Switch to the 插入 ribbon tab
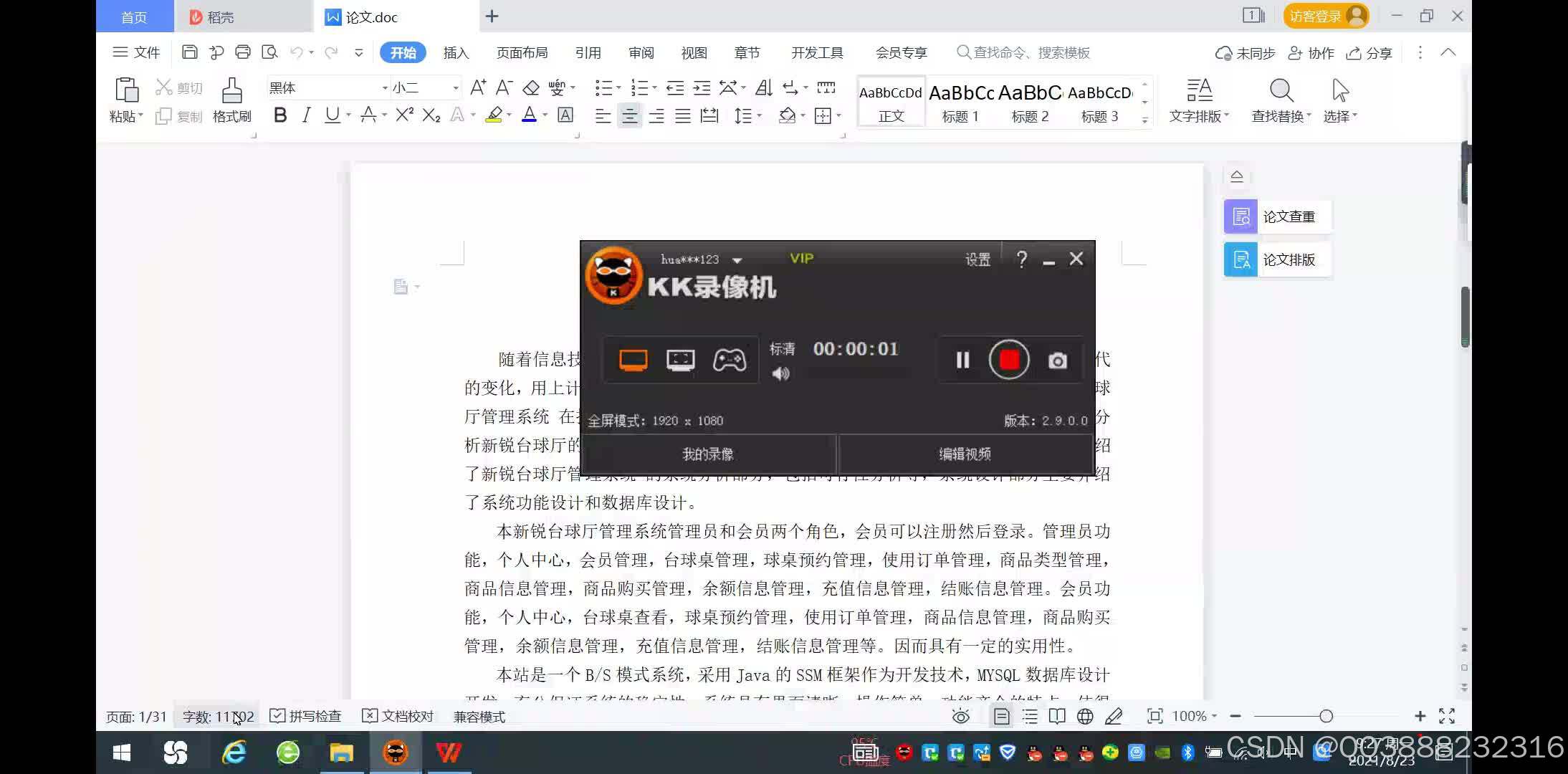 click(x=455, y=52)
